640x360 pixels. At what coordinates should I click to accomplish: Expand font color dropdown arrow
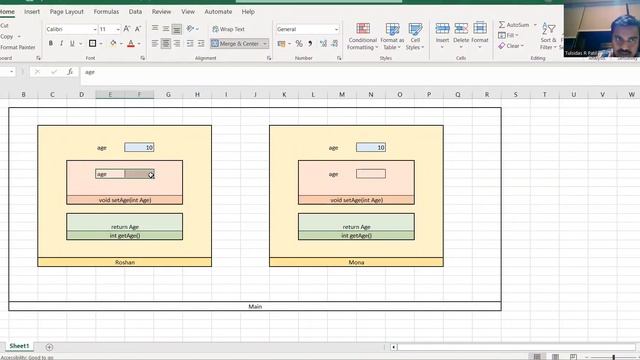pos(139,44)
